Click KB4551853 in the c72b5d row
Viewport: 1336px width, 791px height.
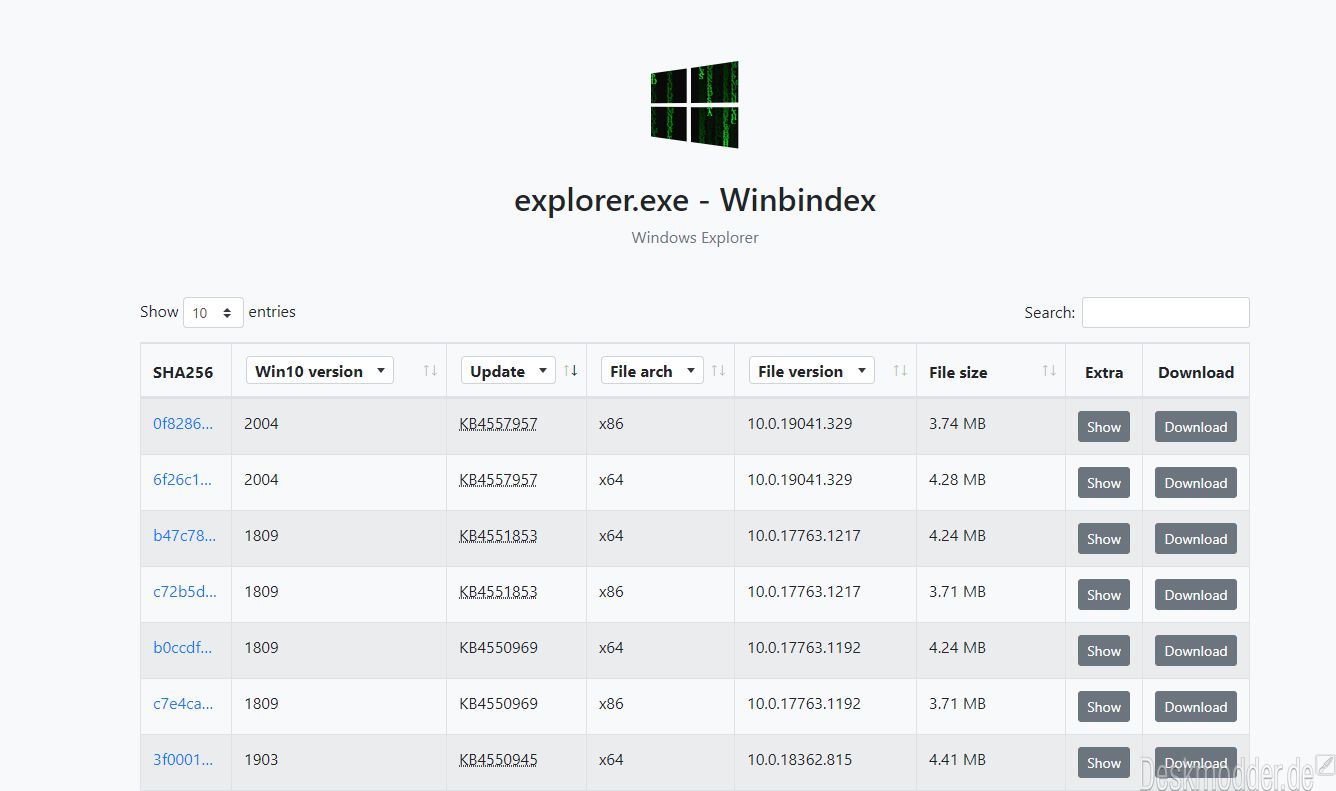(498, 591)
